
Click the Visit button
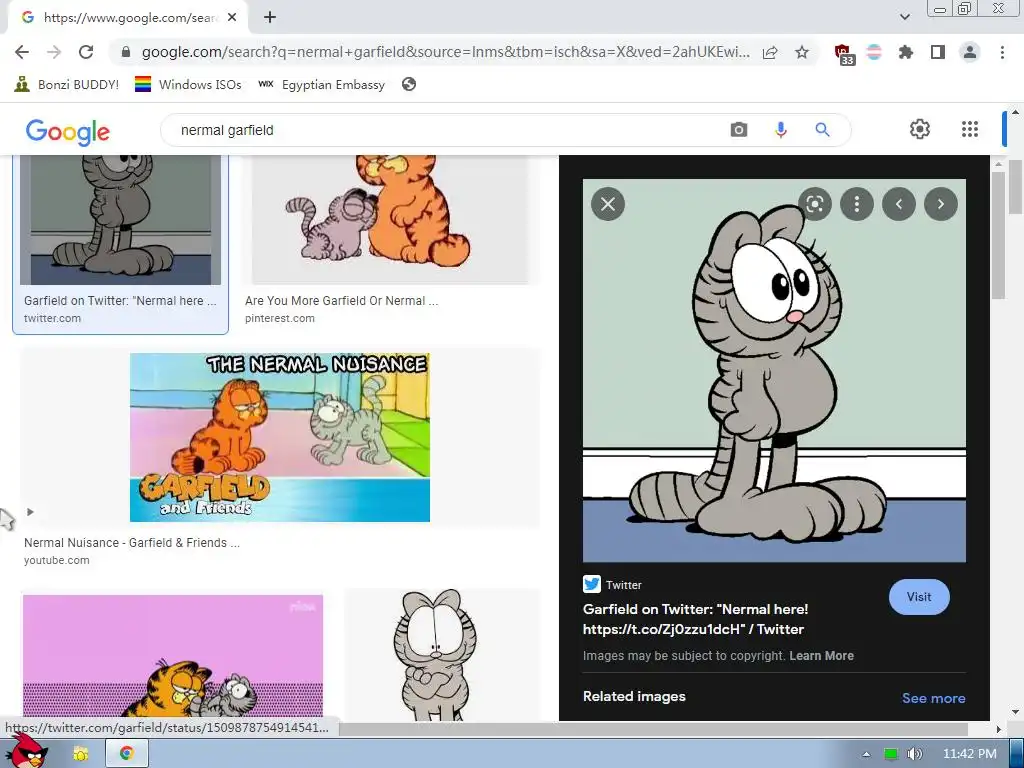(919, 597)
